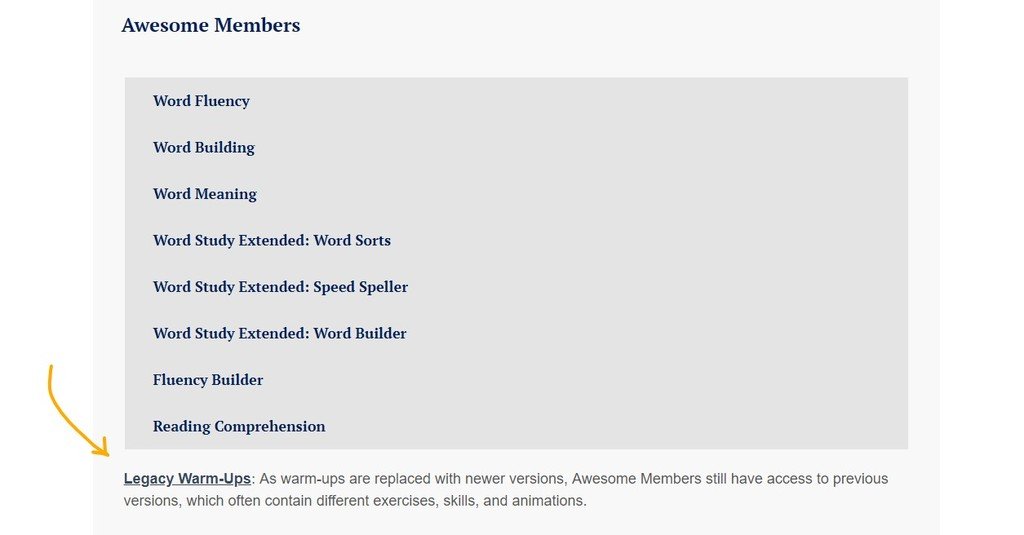Click the phrase 'Awesome Members' in the description
Screen dimensions: 1024x535
637,479
